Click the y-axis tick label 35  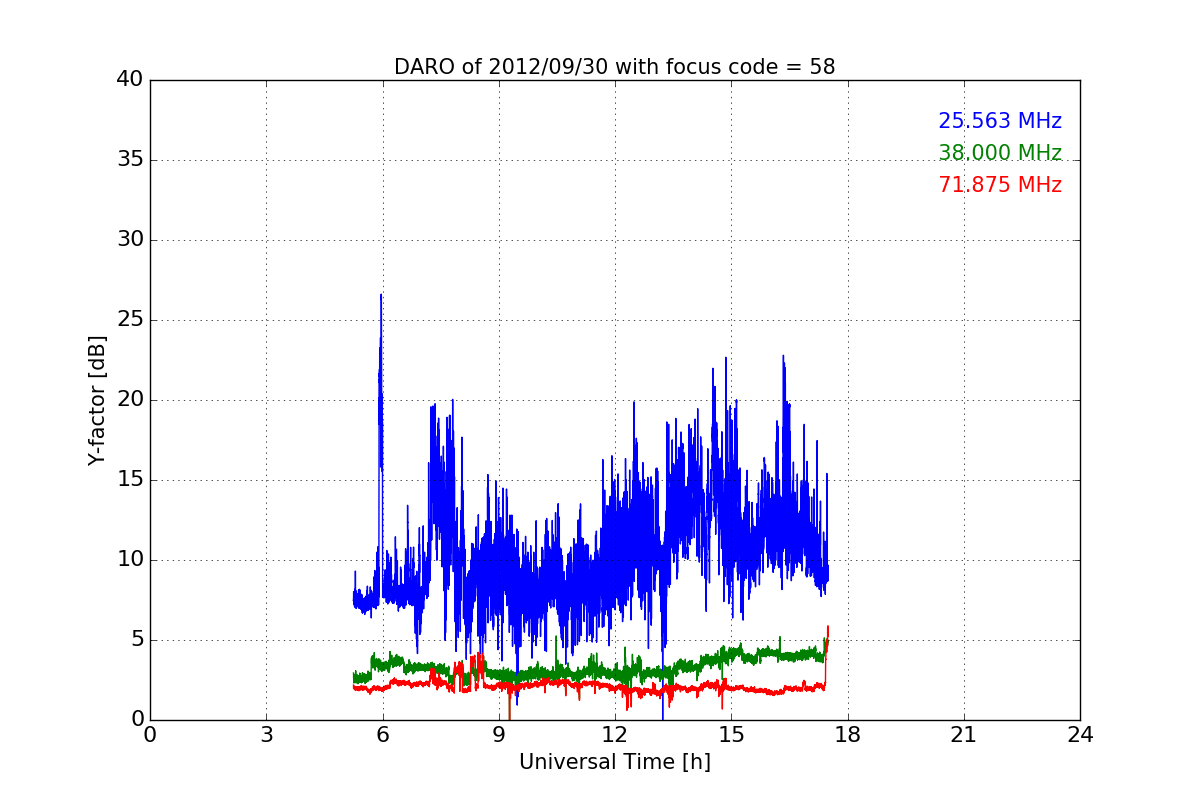[x=130, y=160]
